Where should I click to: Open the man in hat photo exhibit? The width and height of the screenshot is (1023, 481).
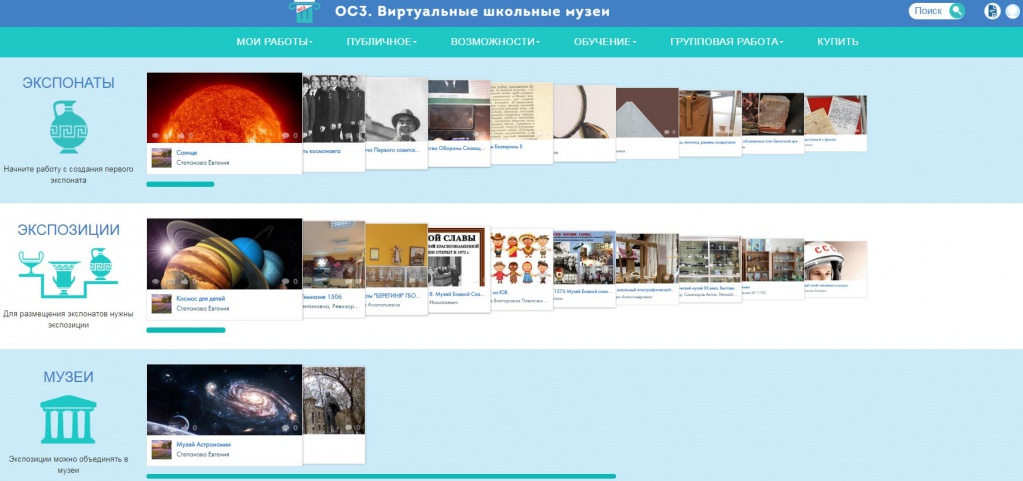[396, 109]
